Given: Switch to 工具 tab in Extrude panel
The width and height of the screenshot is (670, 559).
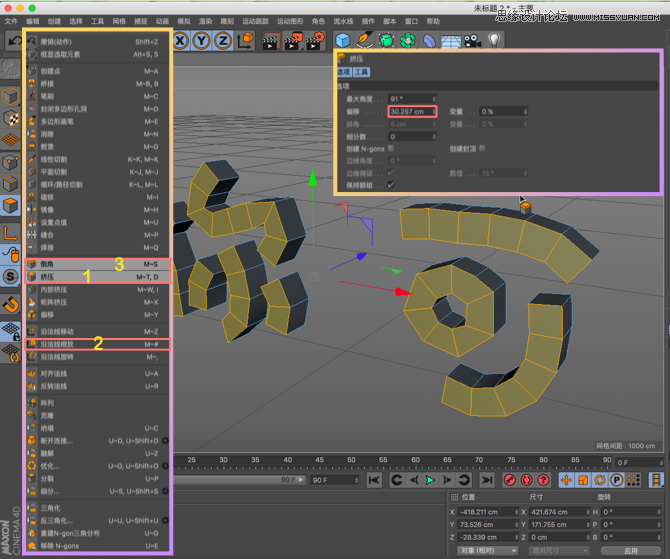Looking at the screenshot, I should coord(361,72).
